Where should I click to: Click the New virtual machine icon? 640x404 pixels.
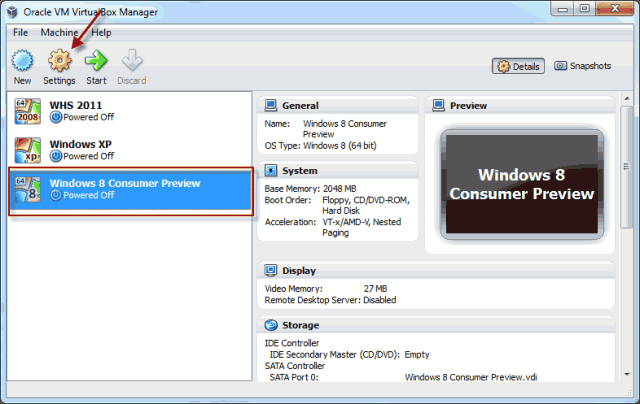[22, 60]
